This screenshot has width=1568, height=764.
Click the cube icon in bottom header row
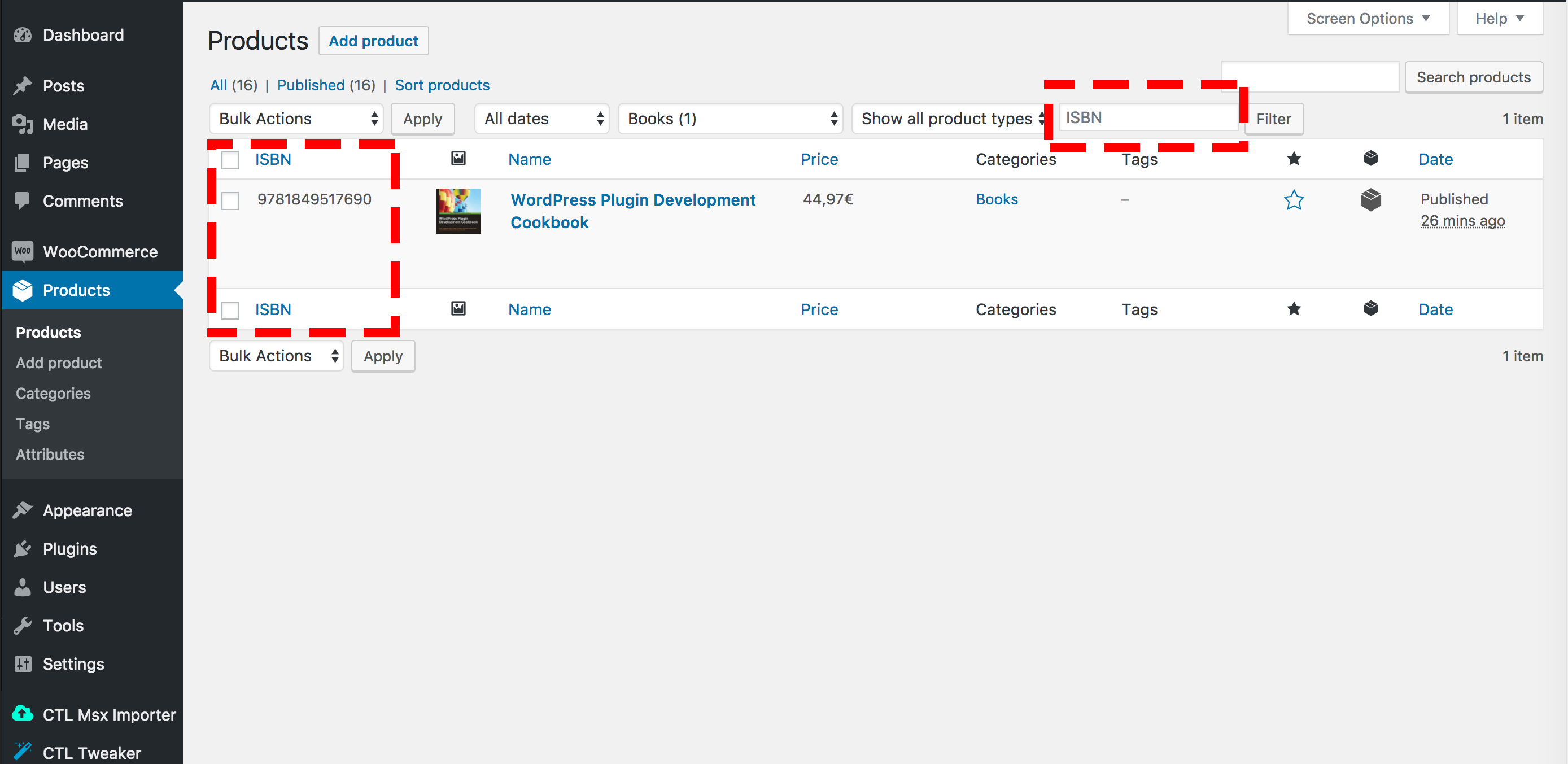tap(1370, 308)
